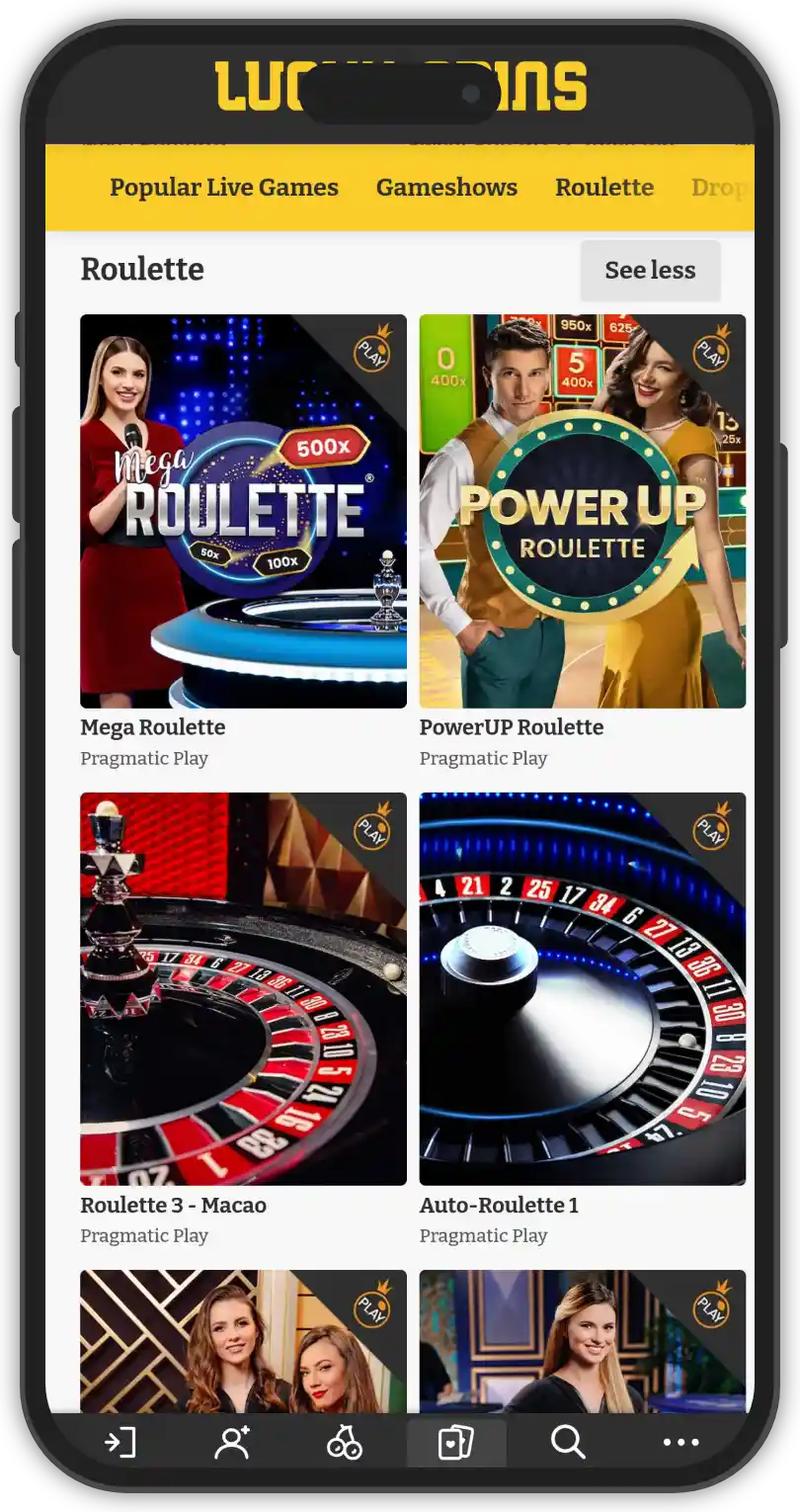Open the live casino cards icon
800x1512 pixels.
(456, 1443)
